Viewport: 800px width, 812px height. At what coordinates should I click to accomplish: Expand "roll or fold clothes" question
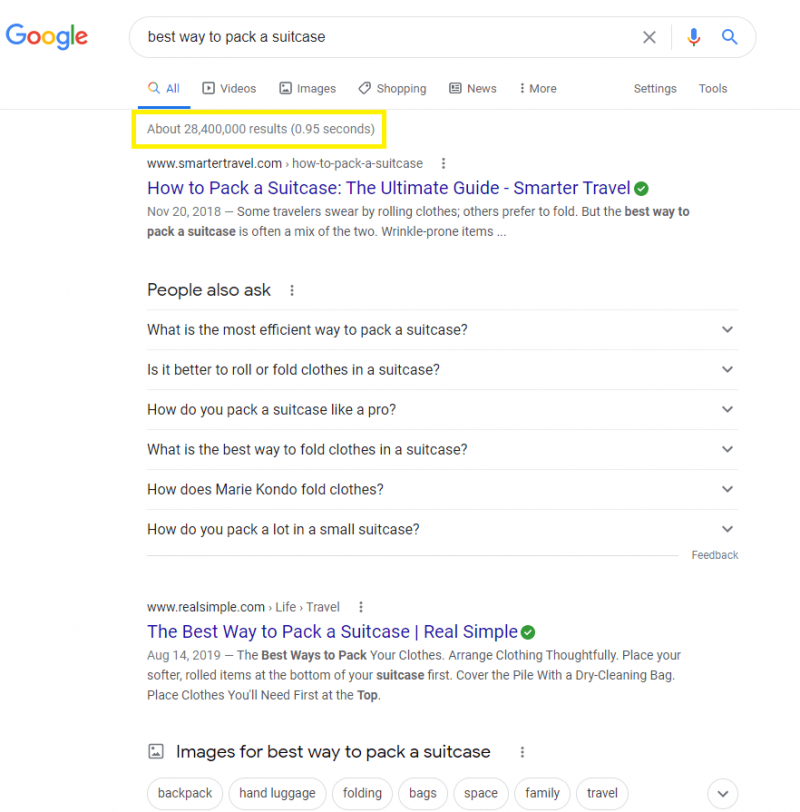point(728,370)
